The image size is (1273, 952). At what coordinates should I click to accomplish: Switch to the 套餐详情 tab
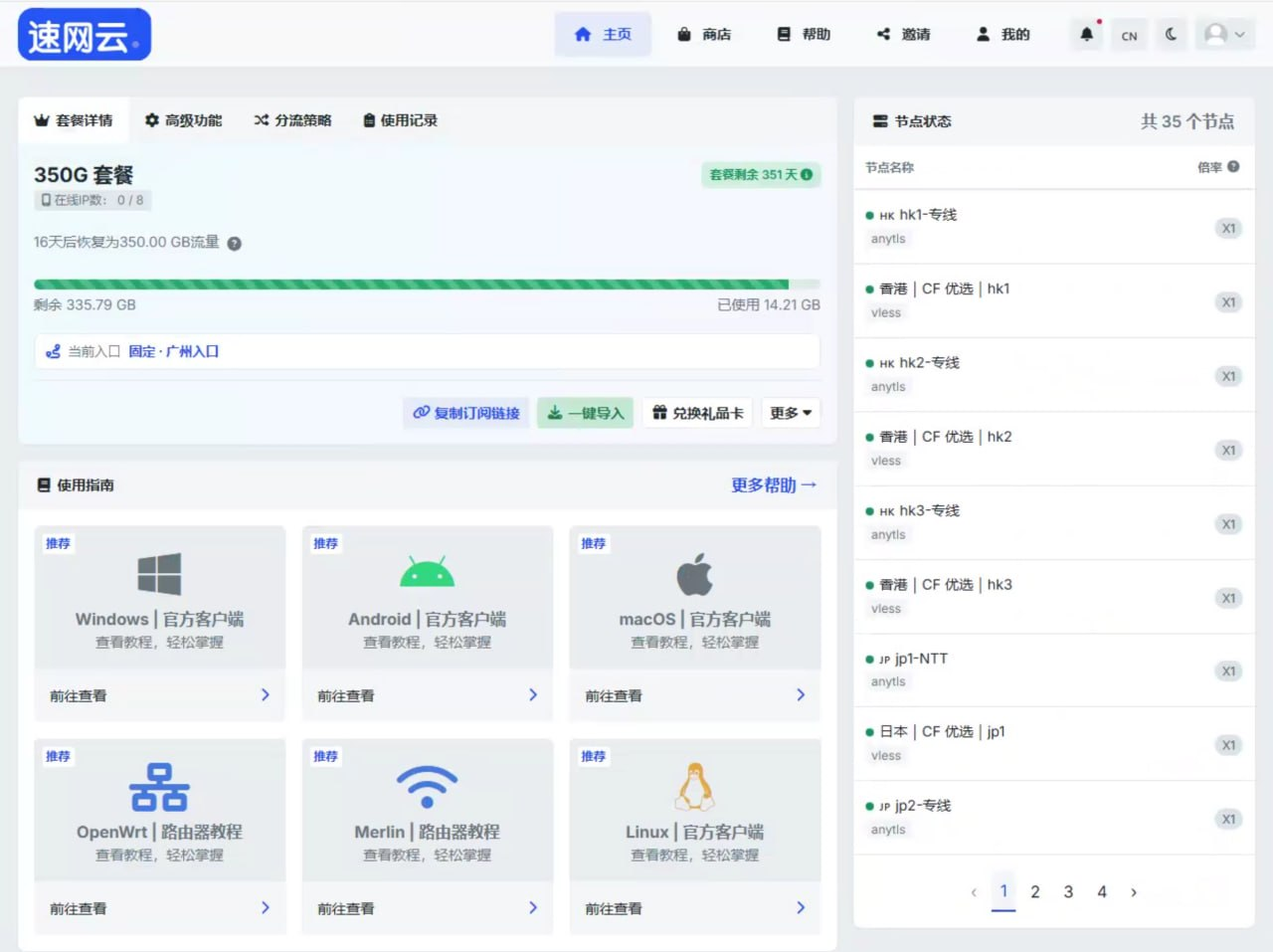[74, 120]
